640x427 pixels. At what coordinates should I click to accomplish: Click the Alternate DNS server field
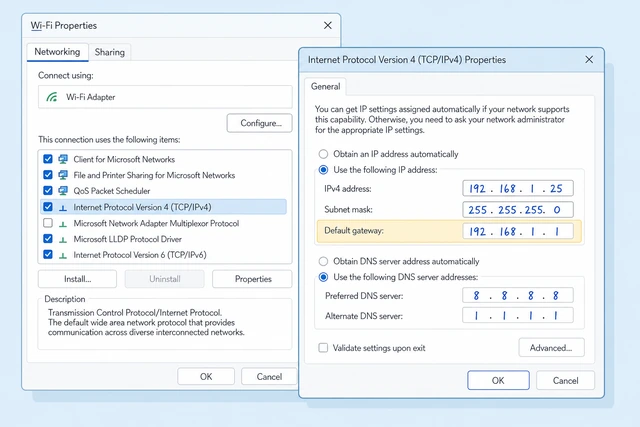pyautogui.click(x=518, y=316)
